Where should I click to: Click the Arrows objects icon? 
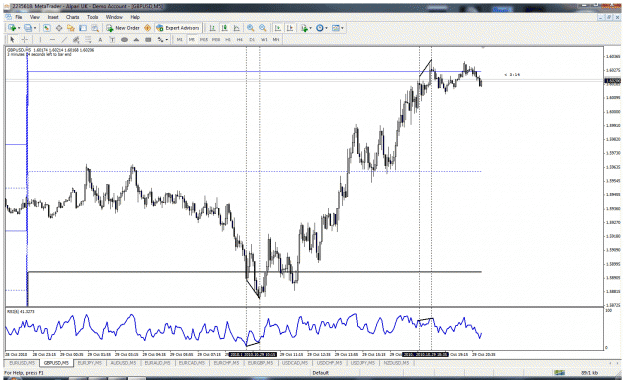[160, 39]
